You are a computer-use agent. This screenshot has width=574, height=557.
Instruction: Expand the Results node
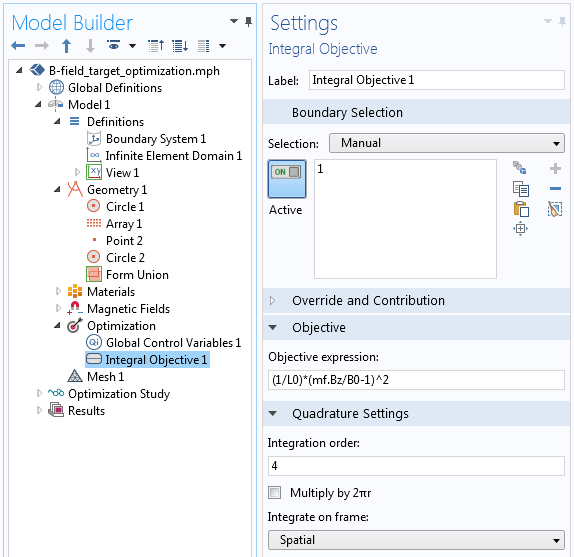click(40, 411)
